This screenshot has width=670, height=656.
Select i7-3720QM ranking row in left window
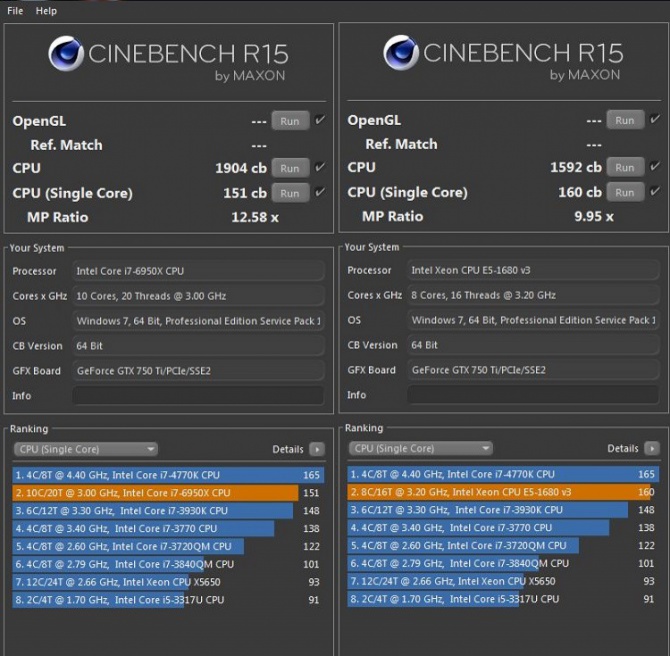tap(168, 547)
